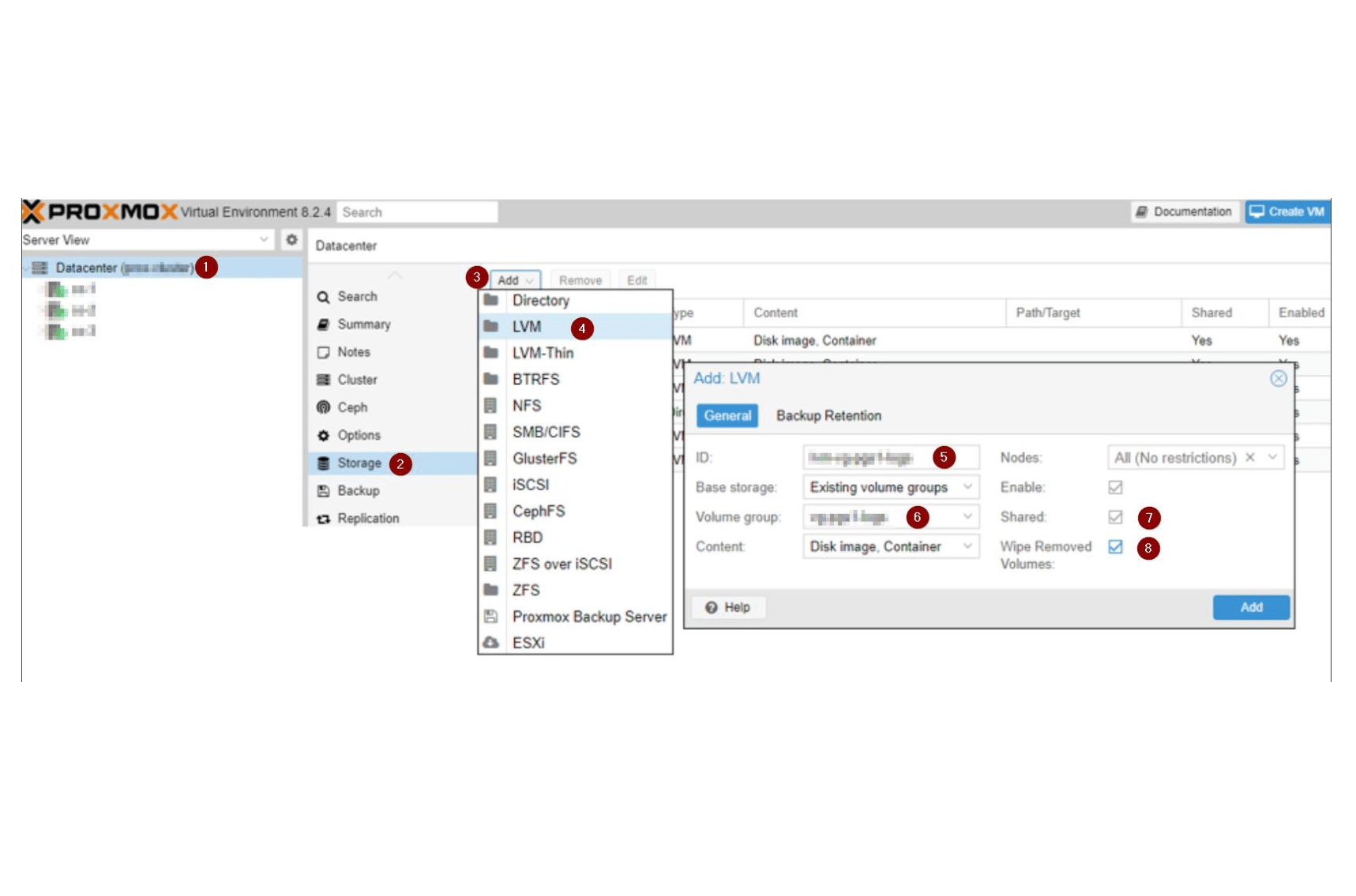
Task: Open Documentation link
Action: click(1185, 212)
